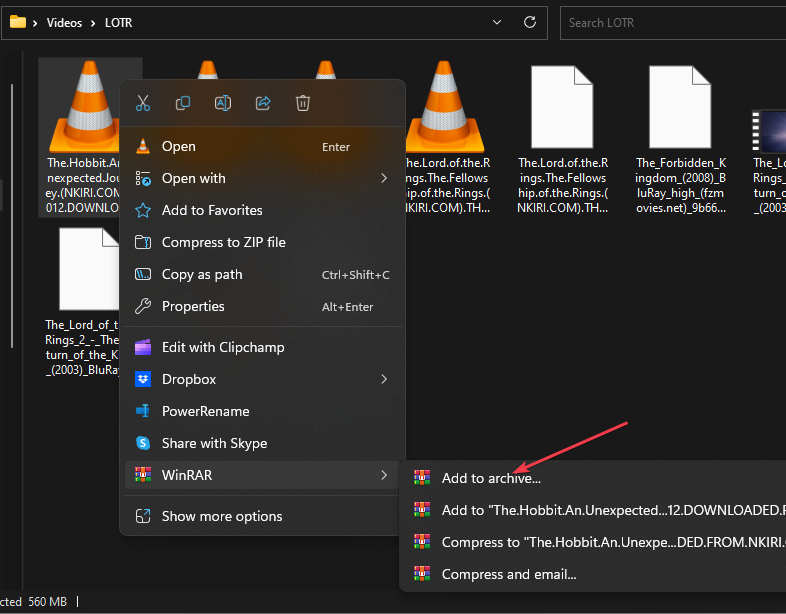This screenshot has height=614, width=786.
Task: Choose Show more options
Action: pyautogui.click(x=262, y=516)
